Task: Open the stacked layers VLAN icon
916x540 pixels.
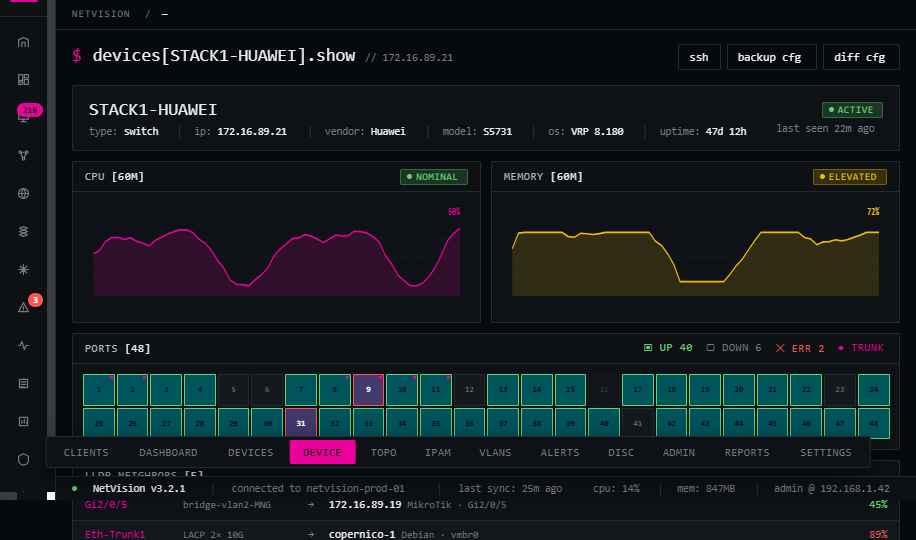Action: pyautogui.click(x=23, y=231)
